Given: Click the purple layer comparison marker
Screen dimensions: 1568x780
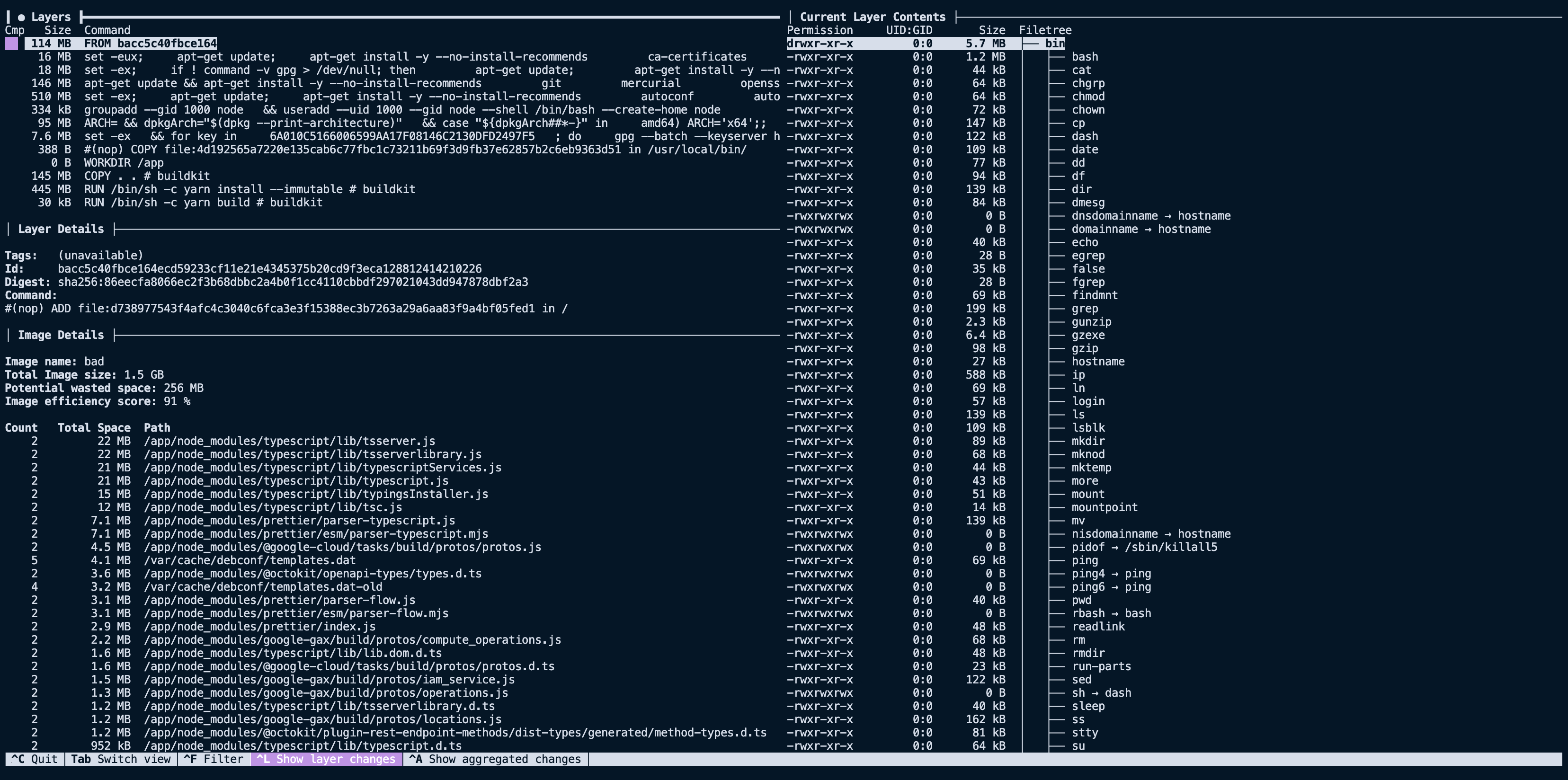Looking at the screenshot, I should click(10, 43).
